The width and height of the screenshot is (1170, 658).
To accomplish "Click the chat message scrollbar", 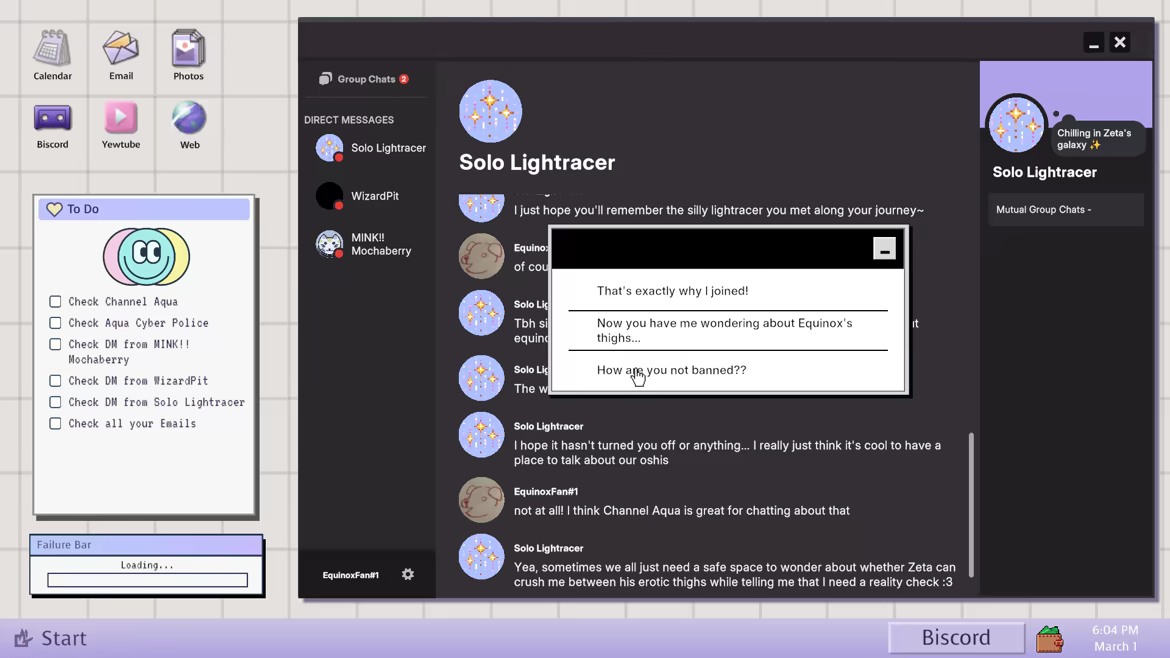I will pyautogui.click(x=971, y=504).
